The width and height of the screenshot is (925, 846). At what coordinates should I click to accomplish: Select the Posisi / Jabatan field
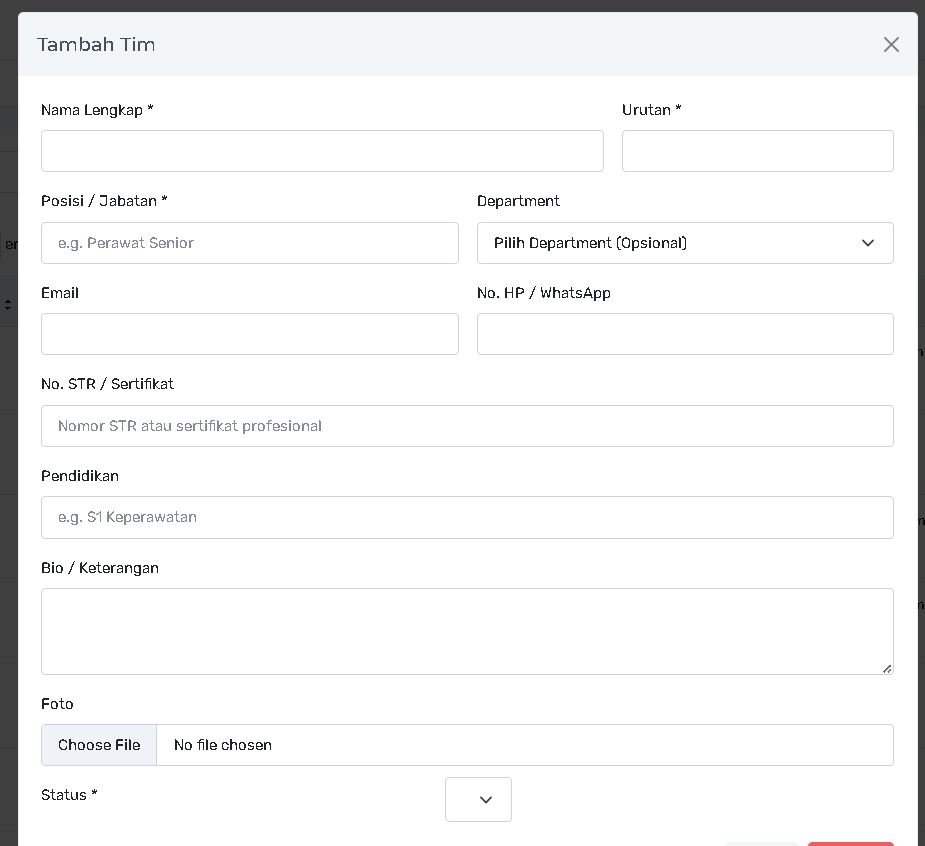249,243
